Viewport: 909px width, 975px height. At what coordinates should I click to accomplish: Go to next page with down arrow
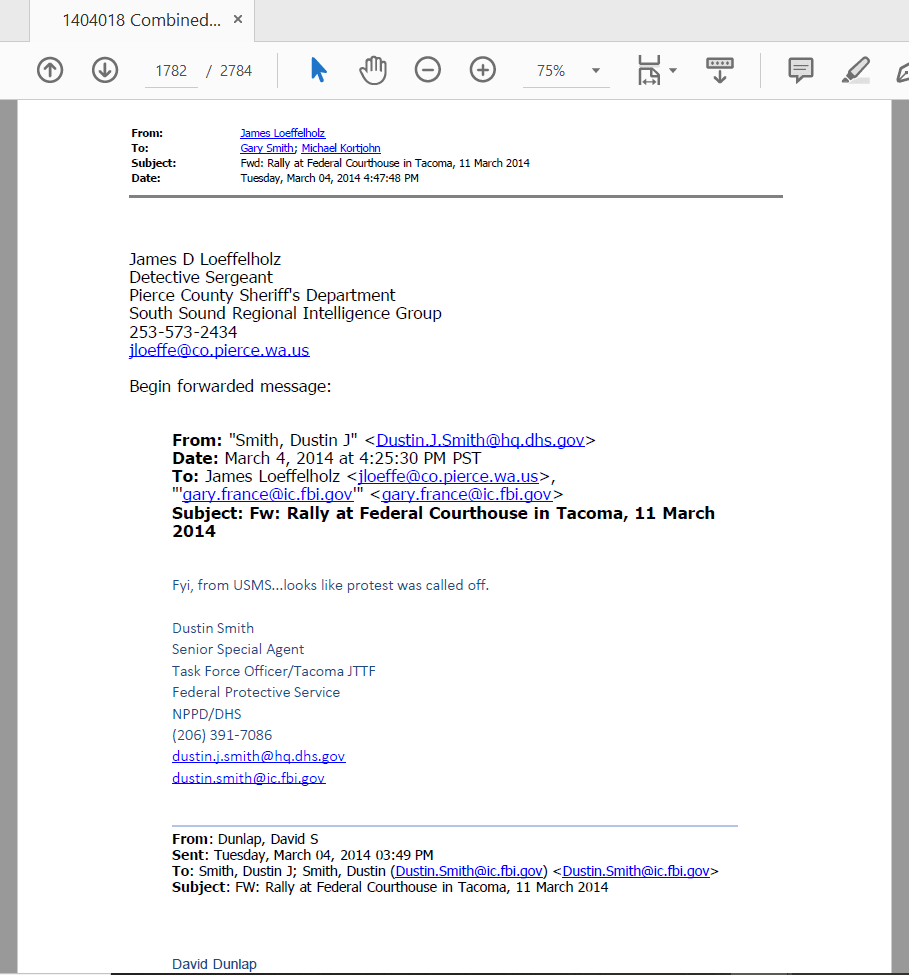point(105,70)
